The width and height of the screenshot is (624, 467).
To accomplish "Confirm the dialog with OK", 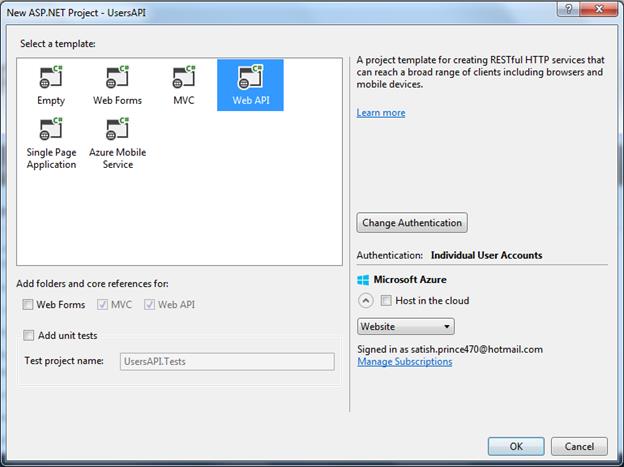I will [x=516, y=446].
